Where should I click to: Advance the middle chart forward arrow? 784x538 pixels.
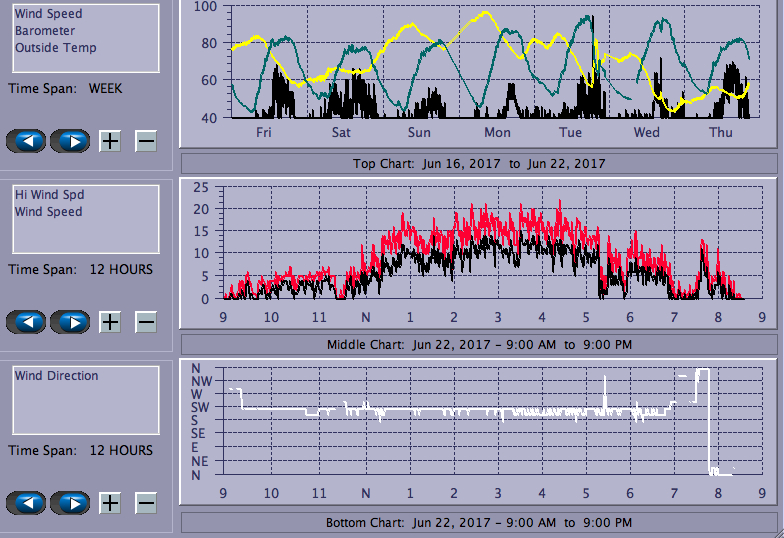pyautogui.click(x=70, y=322)
